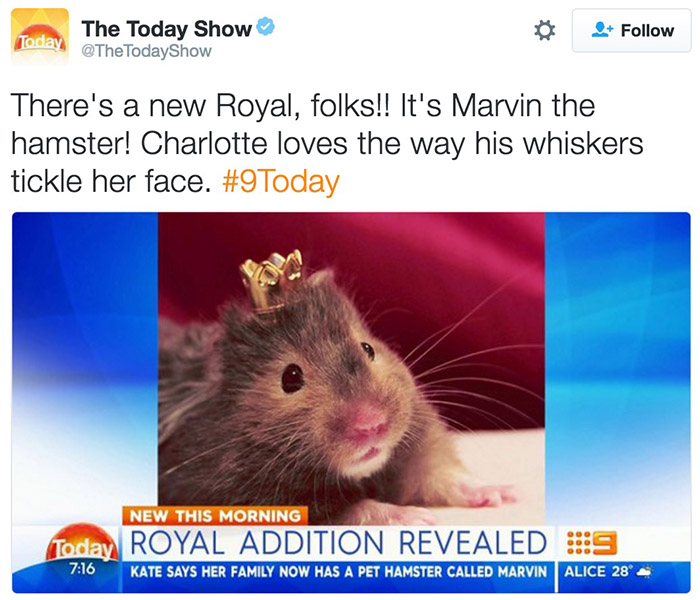Screen dimensions: 700x600
Task: Click the Channel 9 logo
Action: click(x=592, y=543)
